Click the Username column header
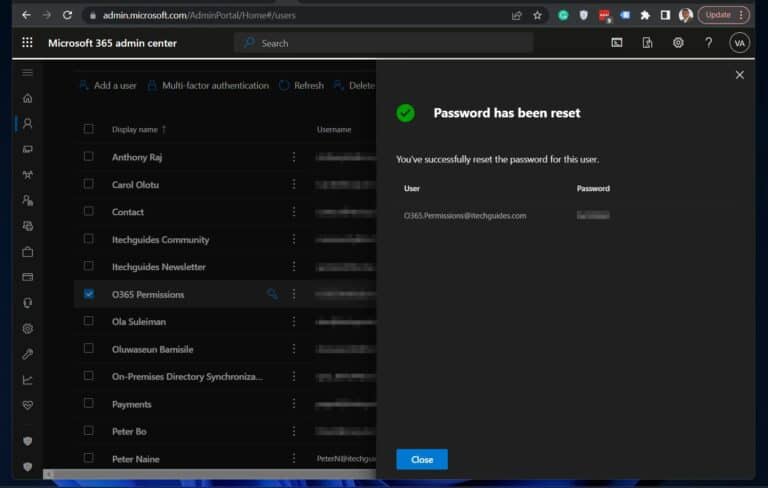The height and width of the screenshot is (488, 768). pos(334,129)
